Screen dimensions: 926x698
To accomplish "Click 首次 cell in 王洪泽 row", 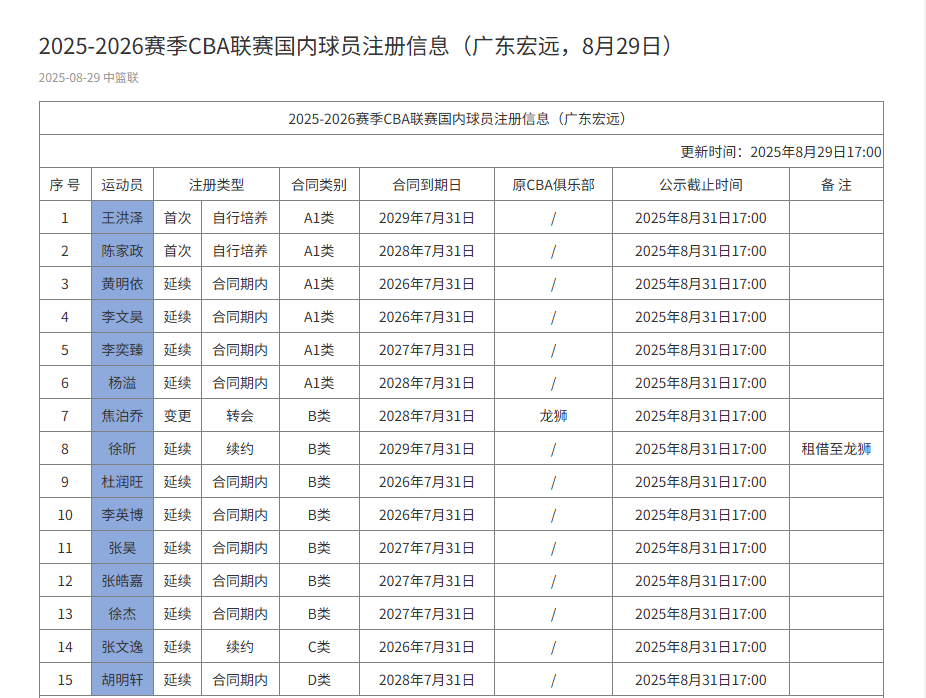I will click(177, 218).
